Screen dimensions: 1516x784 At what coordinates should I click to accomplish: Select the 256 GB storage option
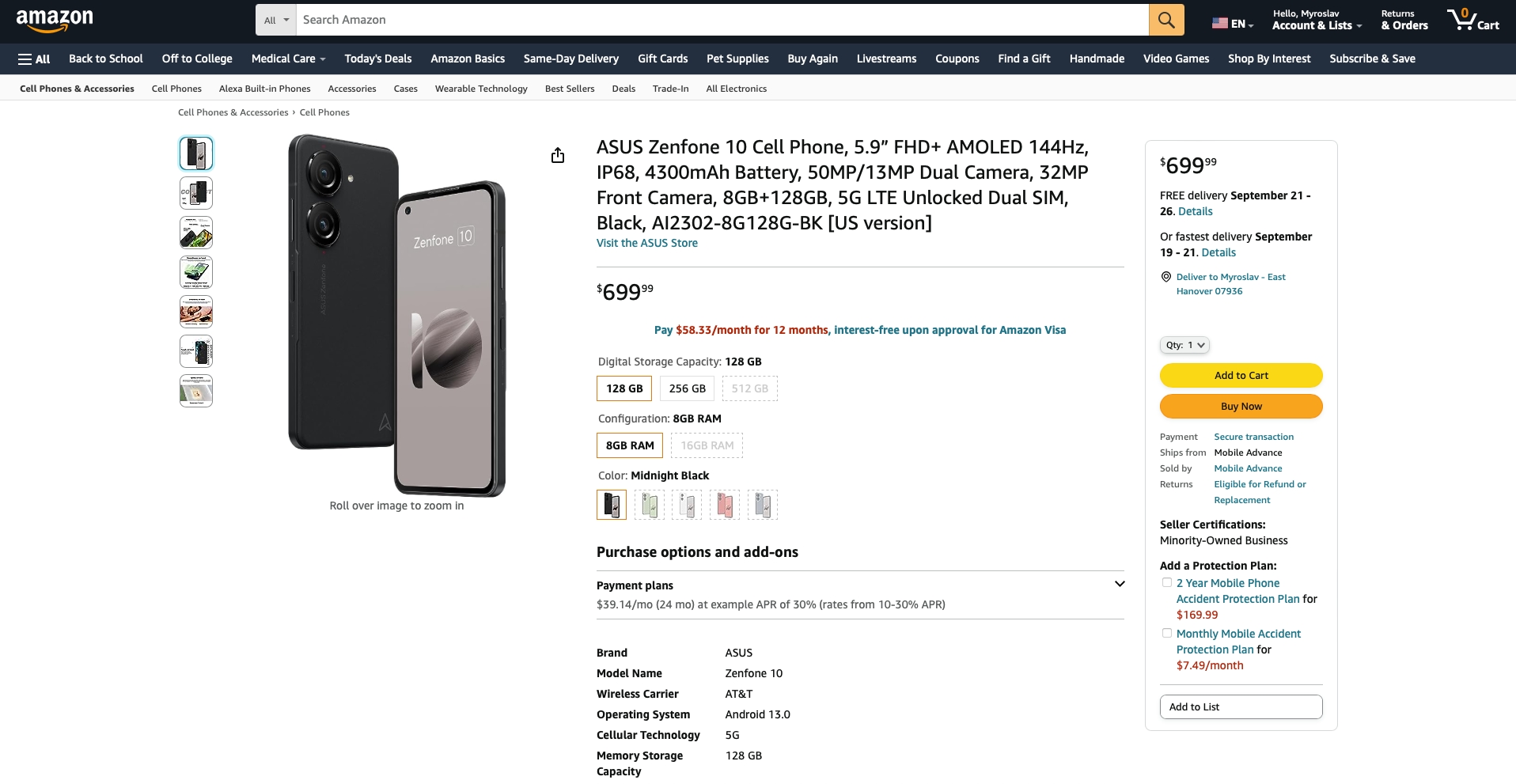point(687,388)
